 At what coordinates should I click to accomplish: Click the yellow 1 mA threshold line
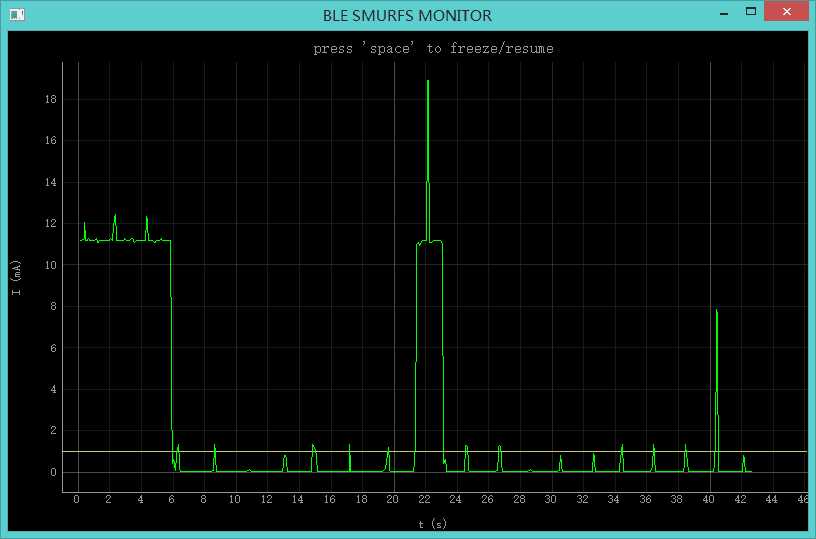click(436, 452)
